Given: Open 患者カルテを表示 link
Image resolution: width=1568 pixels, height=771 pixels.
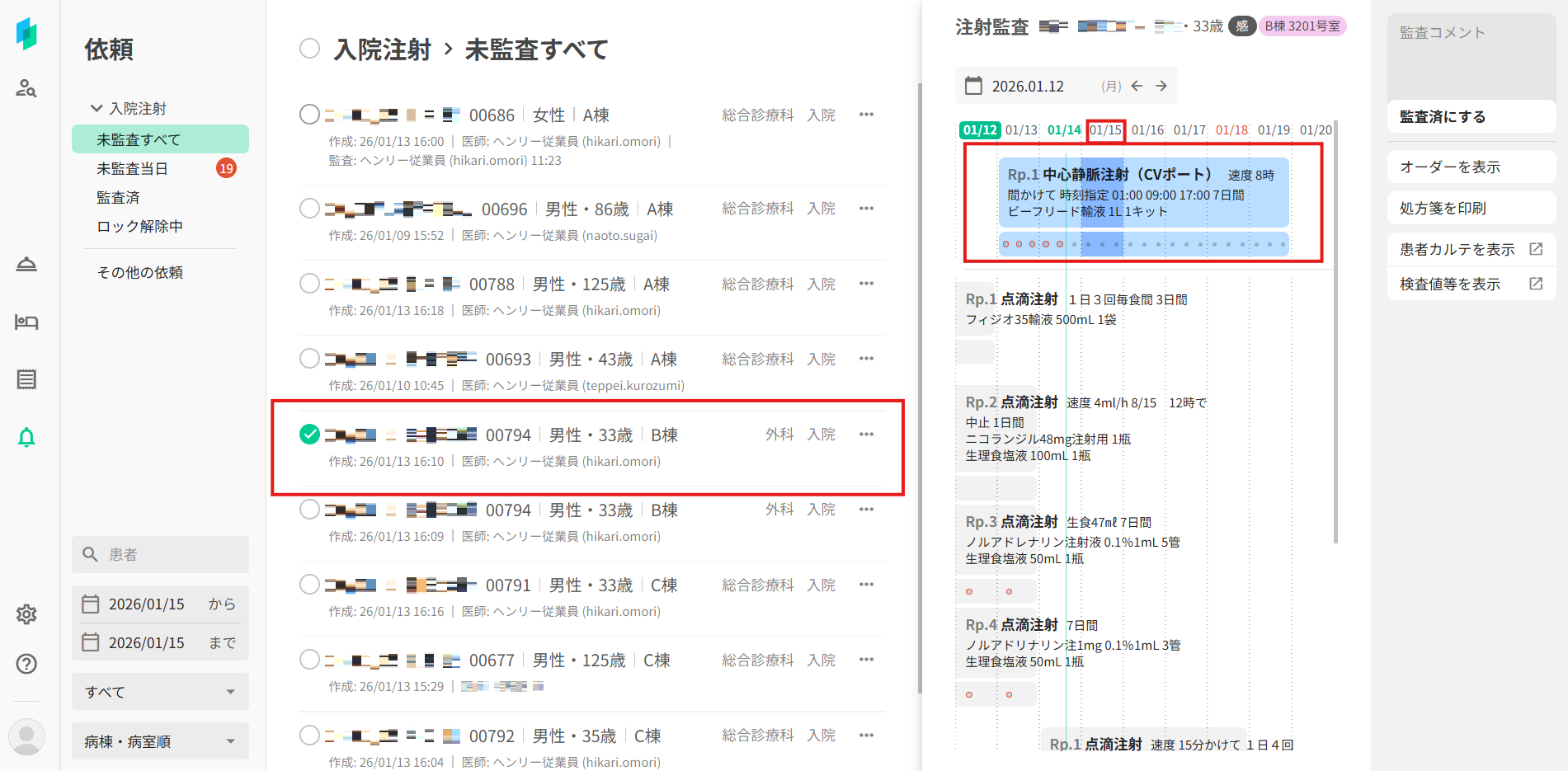Looking at the screenshot, I should (x=1471, y=249).
